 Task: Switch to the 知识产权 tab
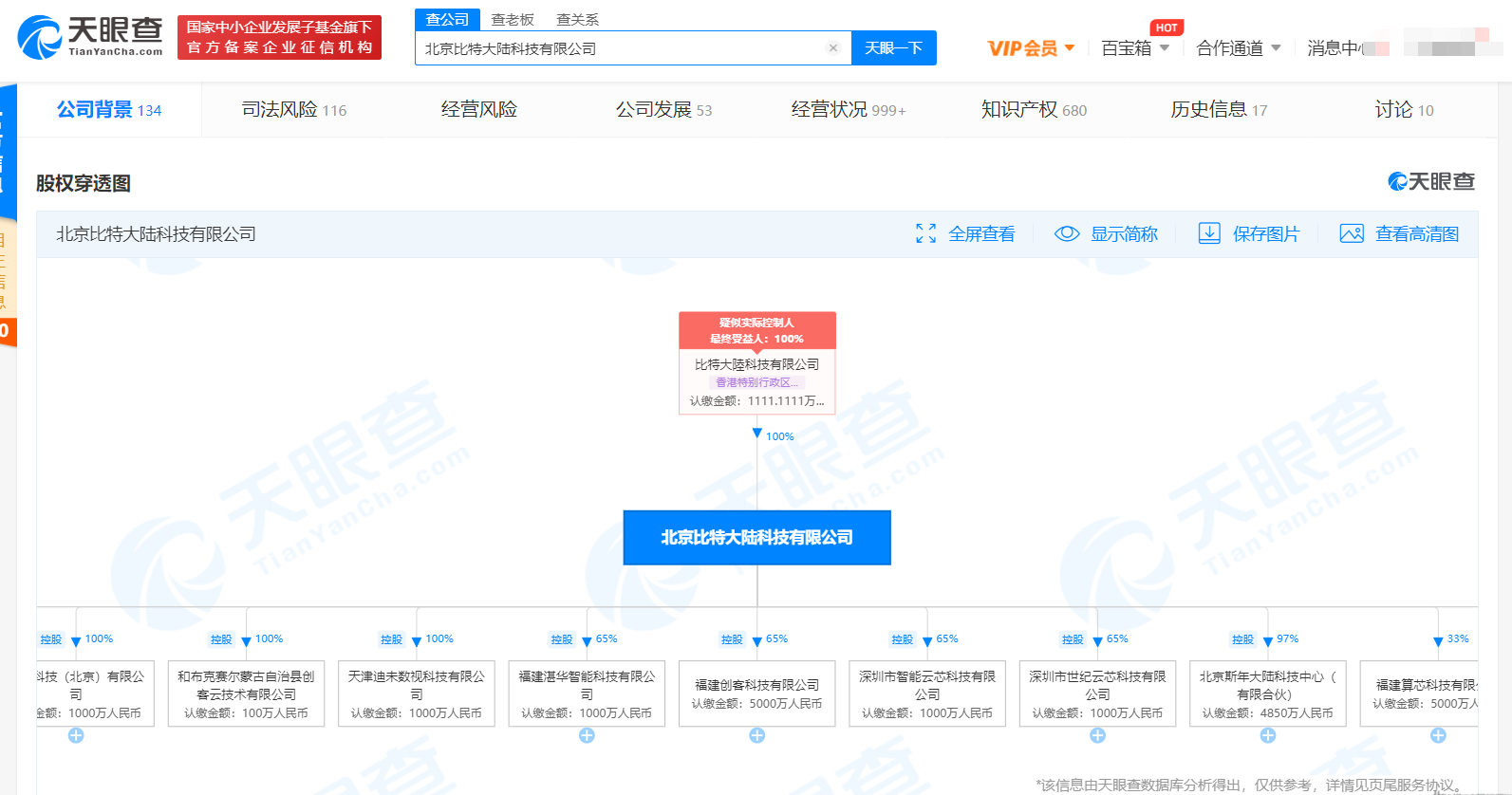1033,110
